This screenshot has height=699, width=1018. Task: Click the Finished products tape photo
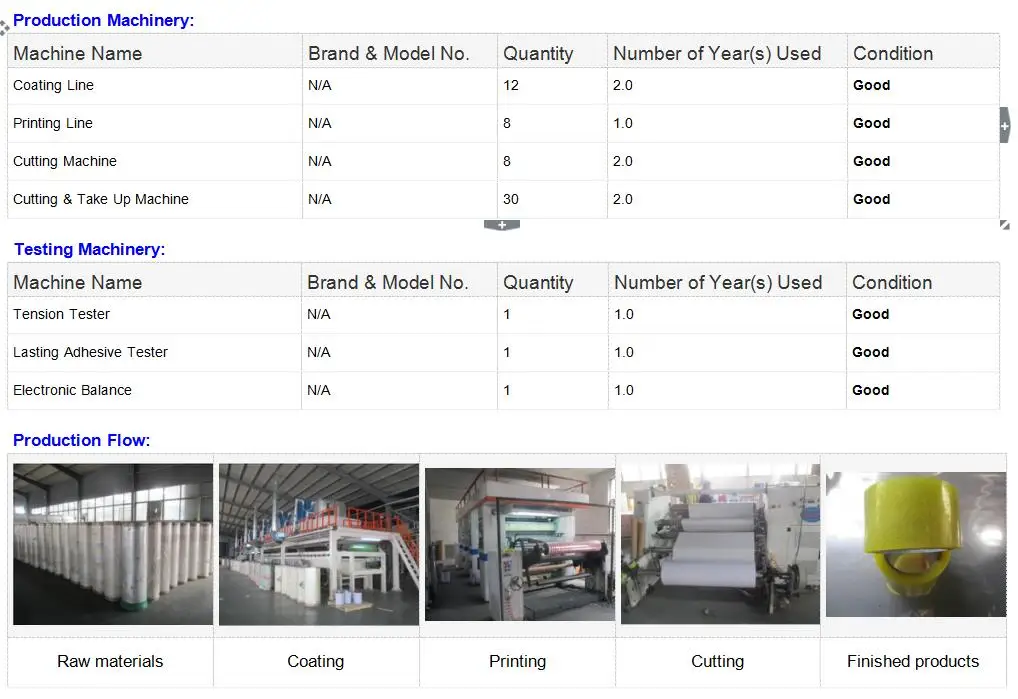point(915,544)
